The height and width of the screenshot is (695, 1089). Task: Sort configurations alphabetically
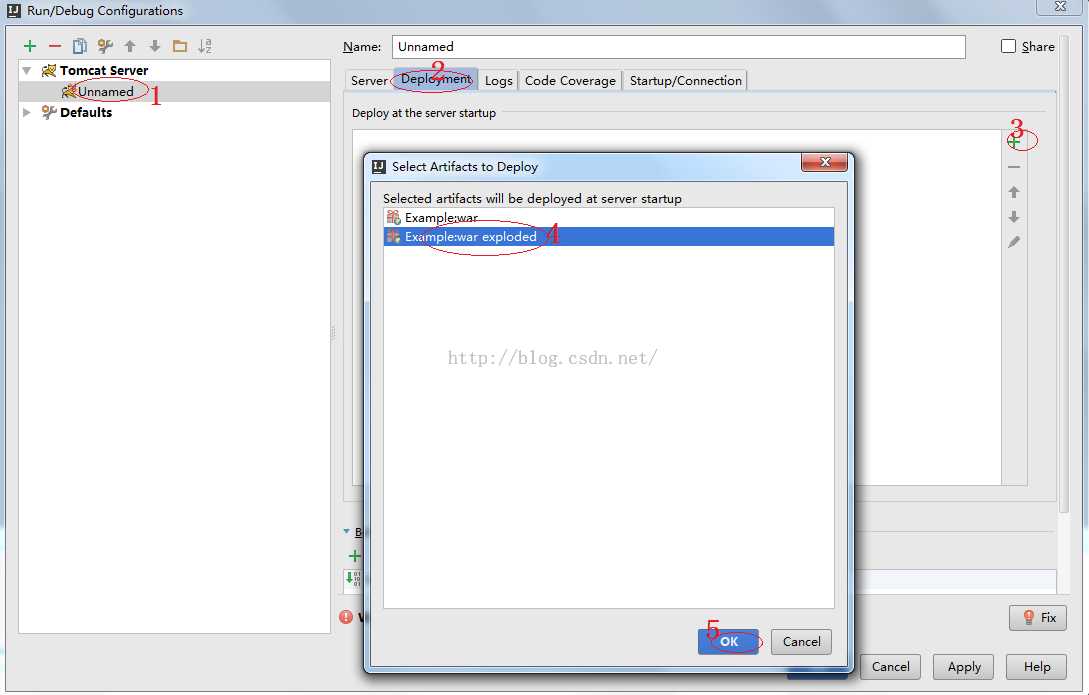[x=205, y=47]
